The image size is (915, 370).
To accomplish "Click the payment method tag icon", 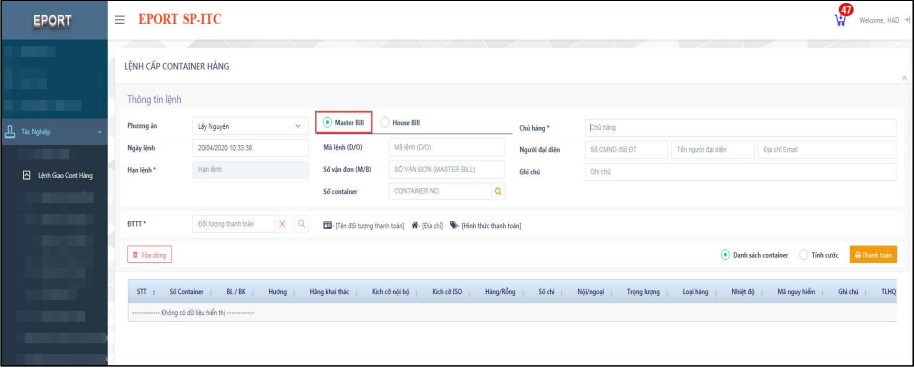I will pos(454,225).
